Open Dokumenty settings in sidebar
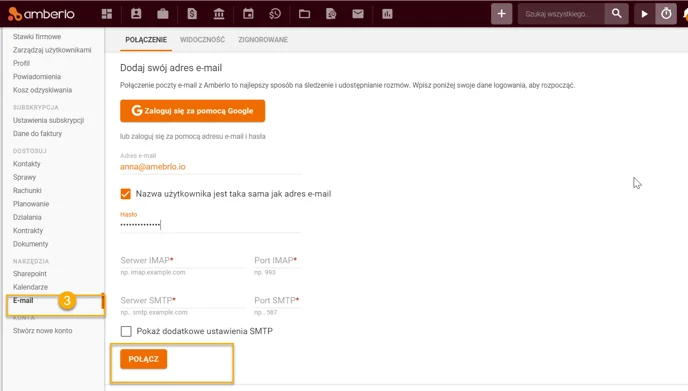This screenshot has height=391, width=688. tap(30, 244)
